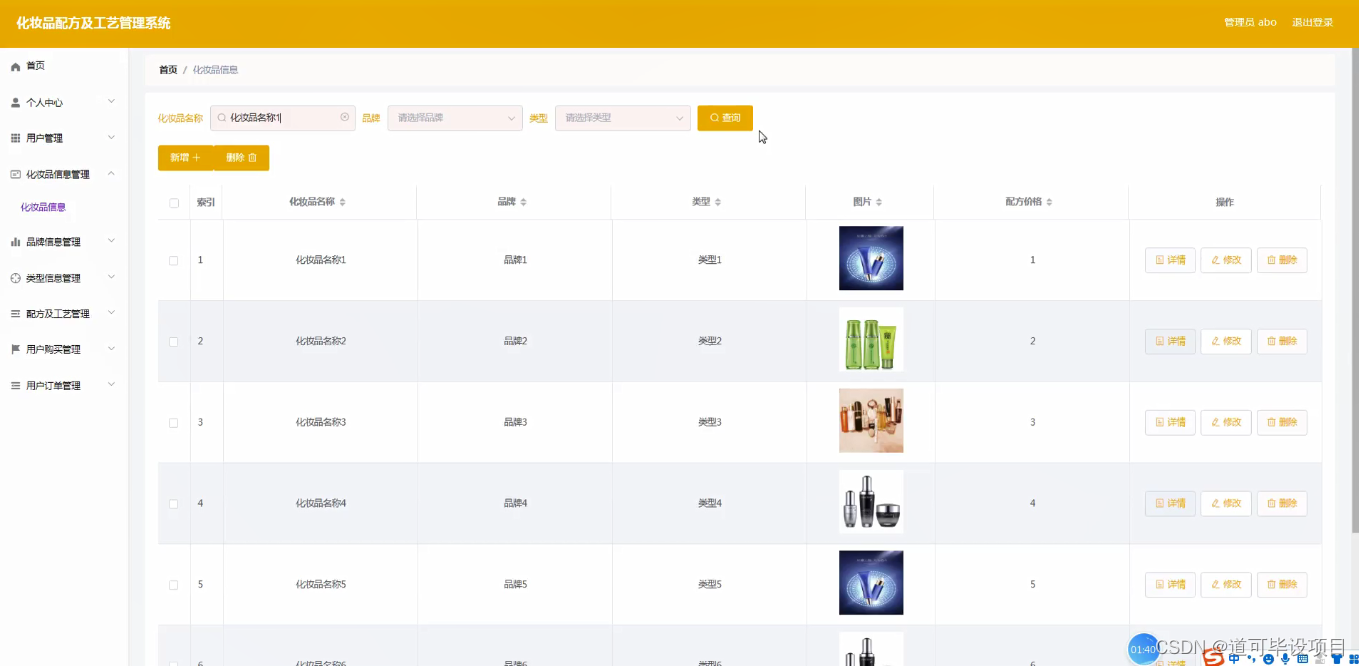This screenshot has height=666, width=1359.
Task: Click the flag icon beside 用户购买管理
Action: tap(15, 350)
